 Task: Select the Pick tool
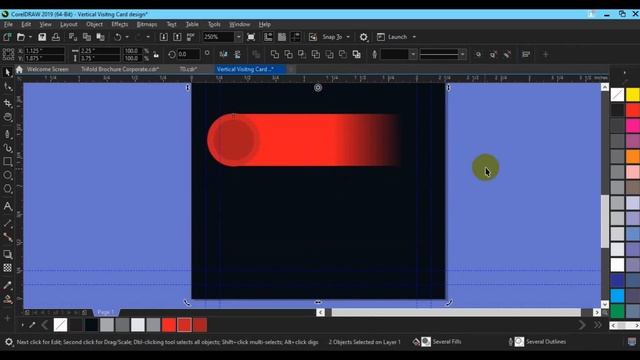(7, 72)
